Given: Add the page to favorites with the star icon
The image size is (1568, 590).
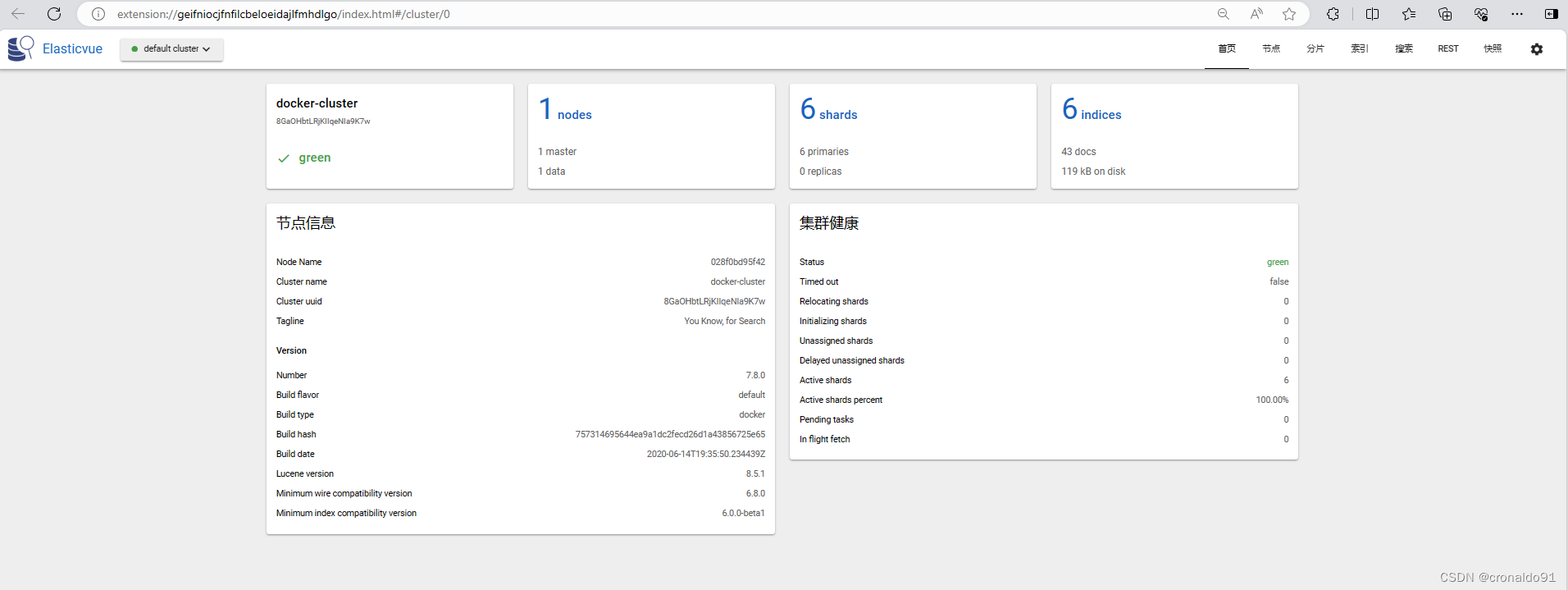Looking at the screenshot, I should [x=1289, y=14].
